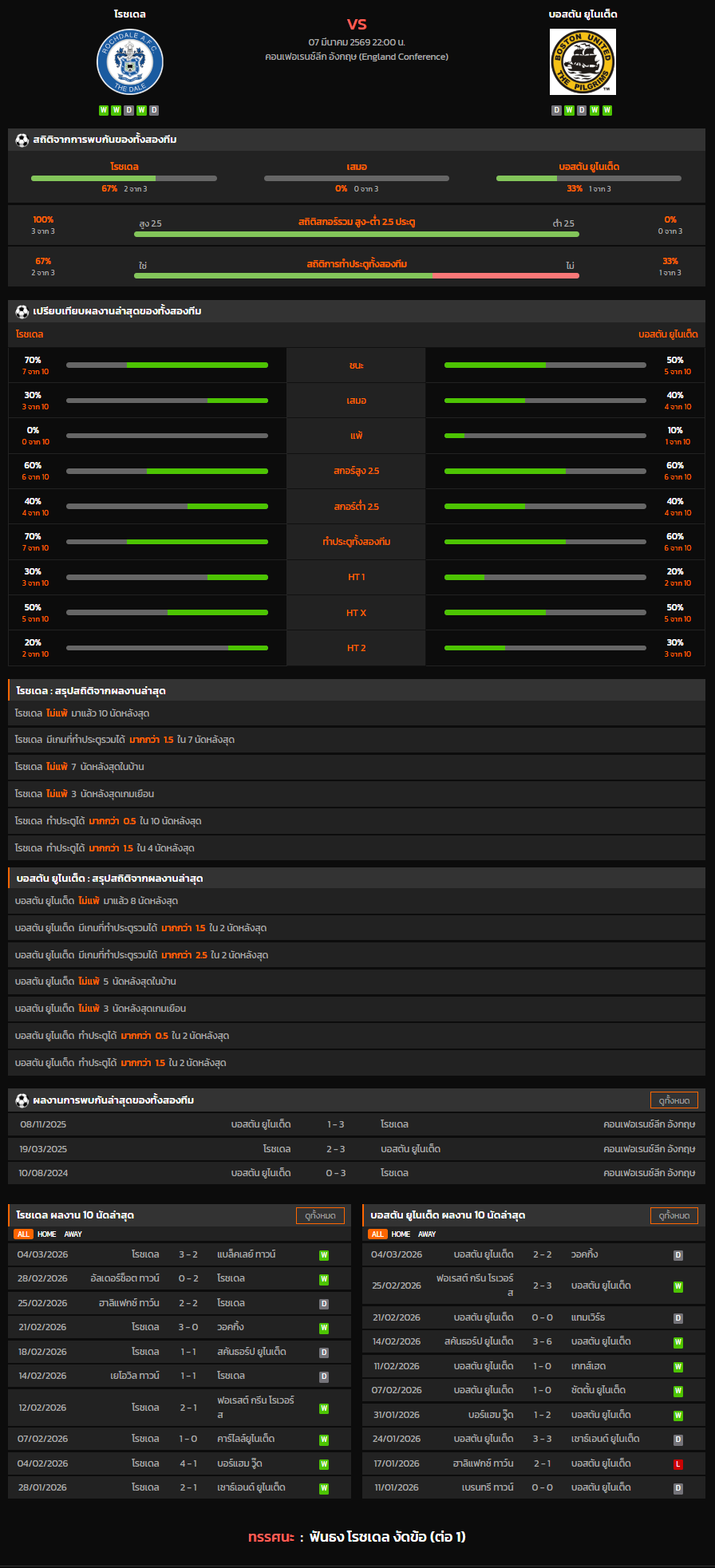Viewport: 715px width, 1568px height.
Task: Click soccer ball icon beside ผลงานการพบกันล่าสุดของทั้งสองทีม
Action: [22, 1100]
